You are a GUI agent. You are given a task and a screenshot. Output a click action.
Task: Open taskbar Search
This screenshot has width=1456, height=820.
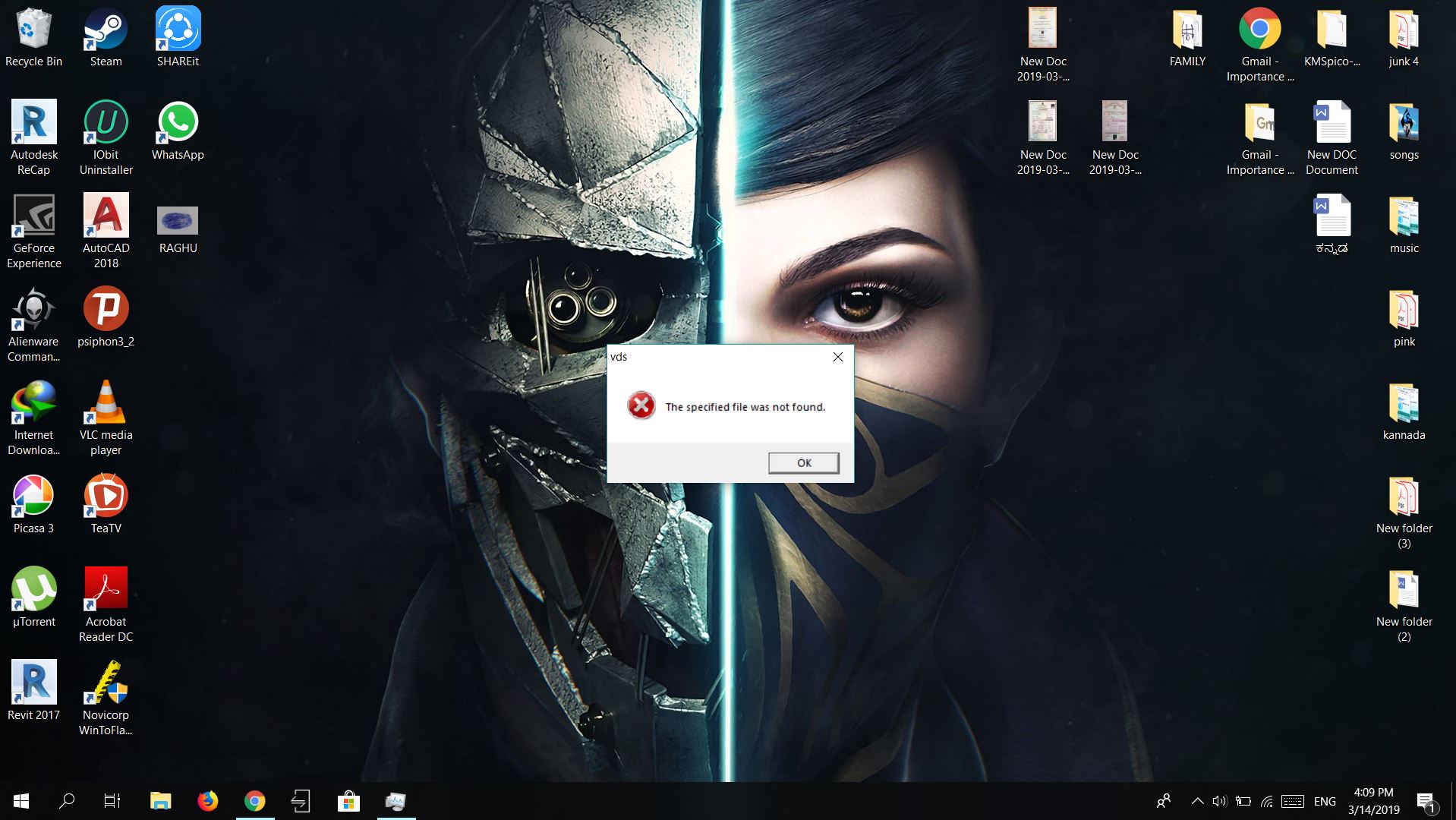[67, 801]
